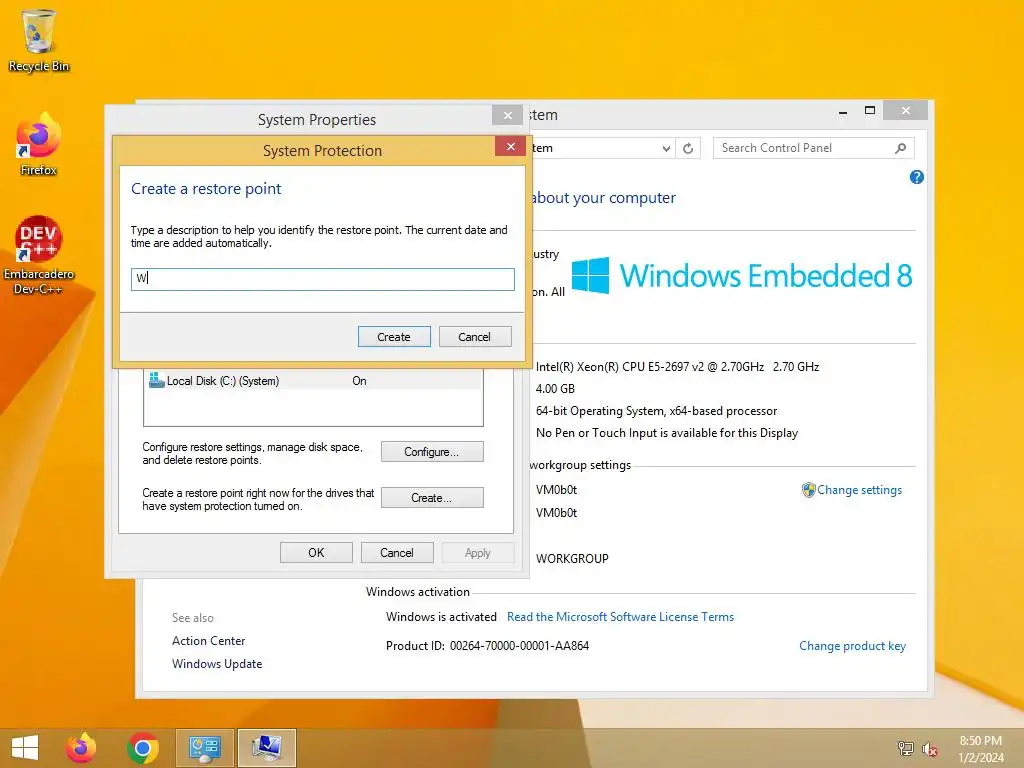Click the 4.00 GB memory value
This screenshot has height=768, width=1024.
(555, 389)
